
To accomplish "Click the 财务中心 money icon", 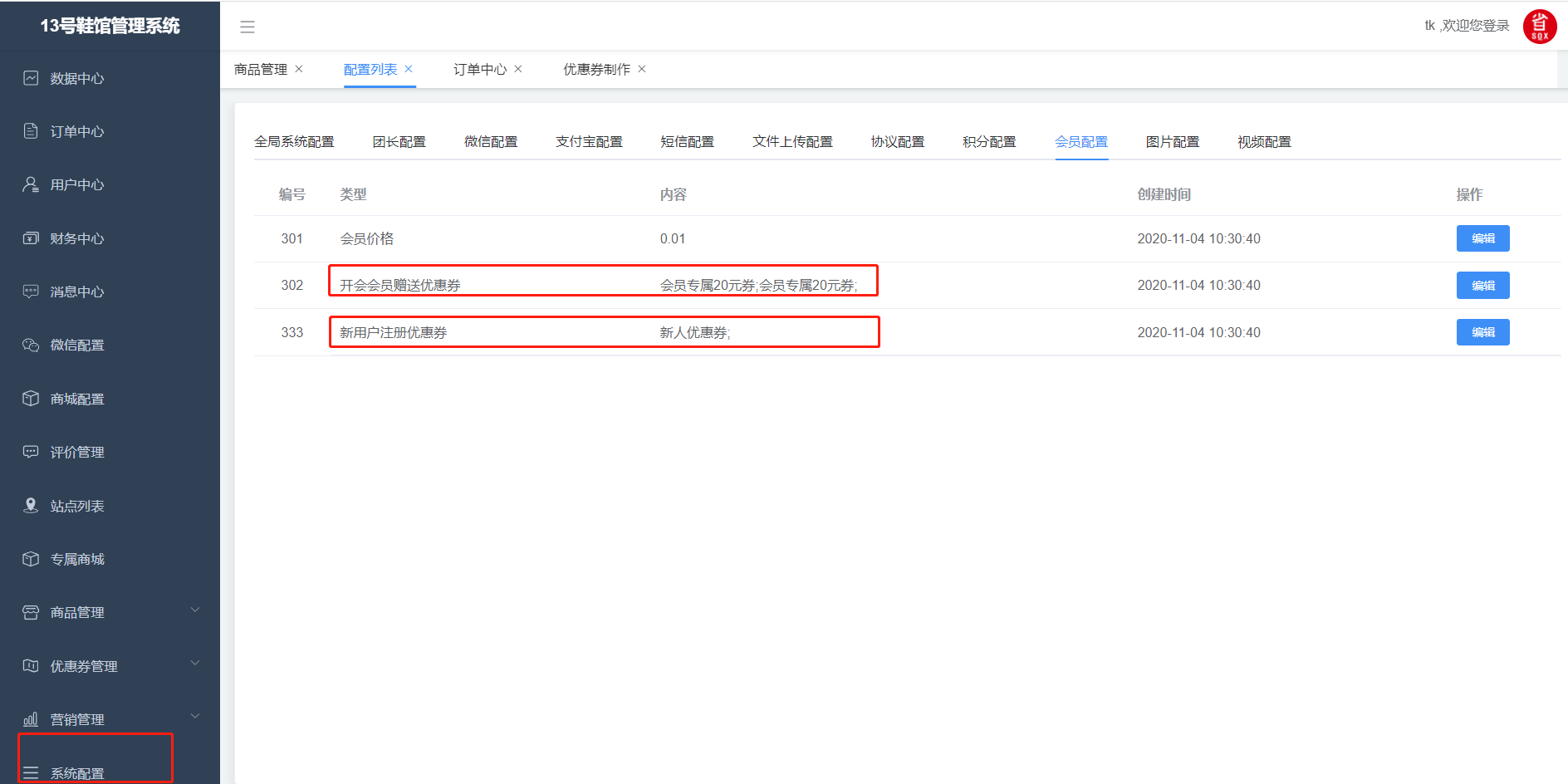I will tap(31, 238).
